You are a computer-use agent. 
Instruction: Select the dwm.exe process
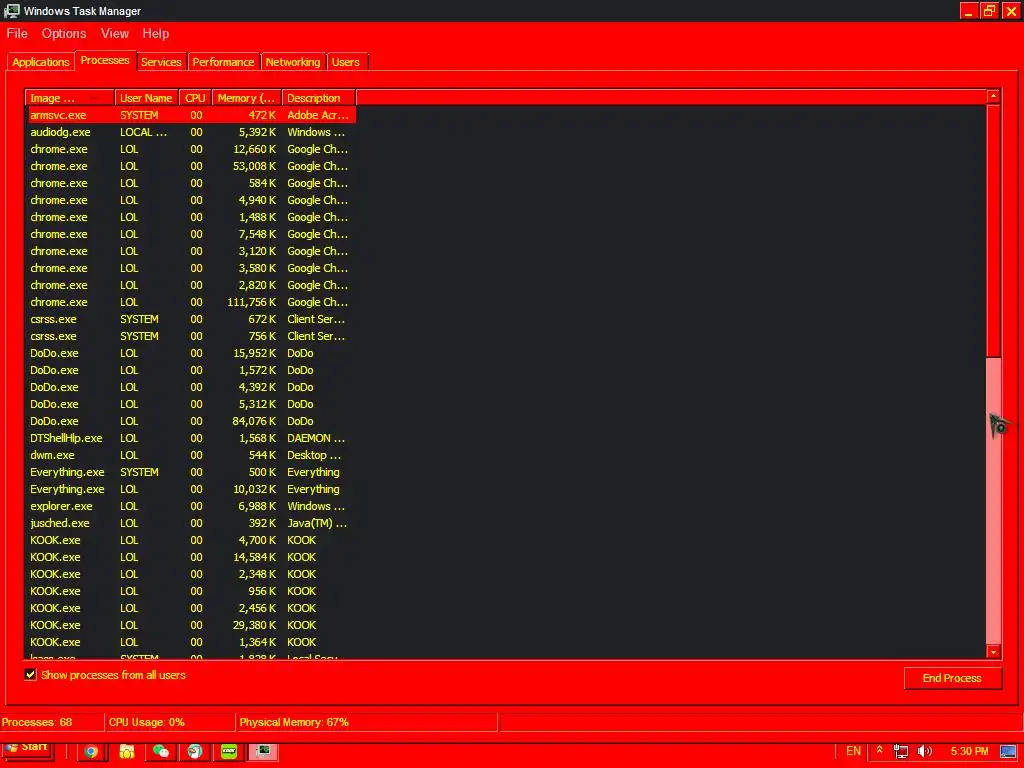click(x=191, y=455)
